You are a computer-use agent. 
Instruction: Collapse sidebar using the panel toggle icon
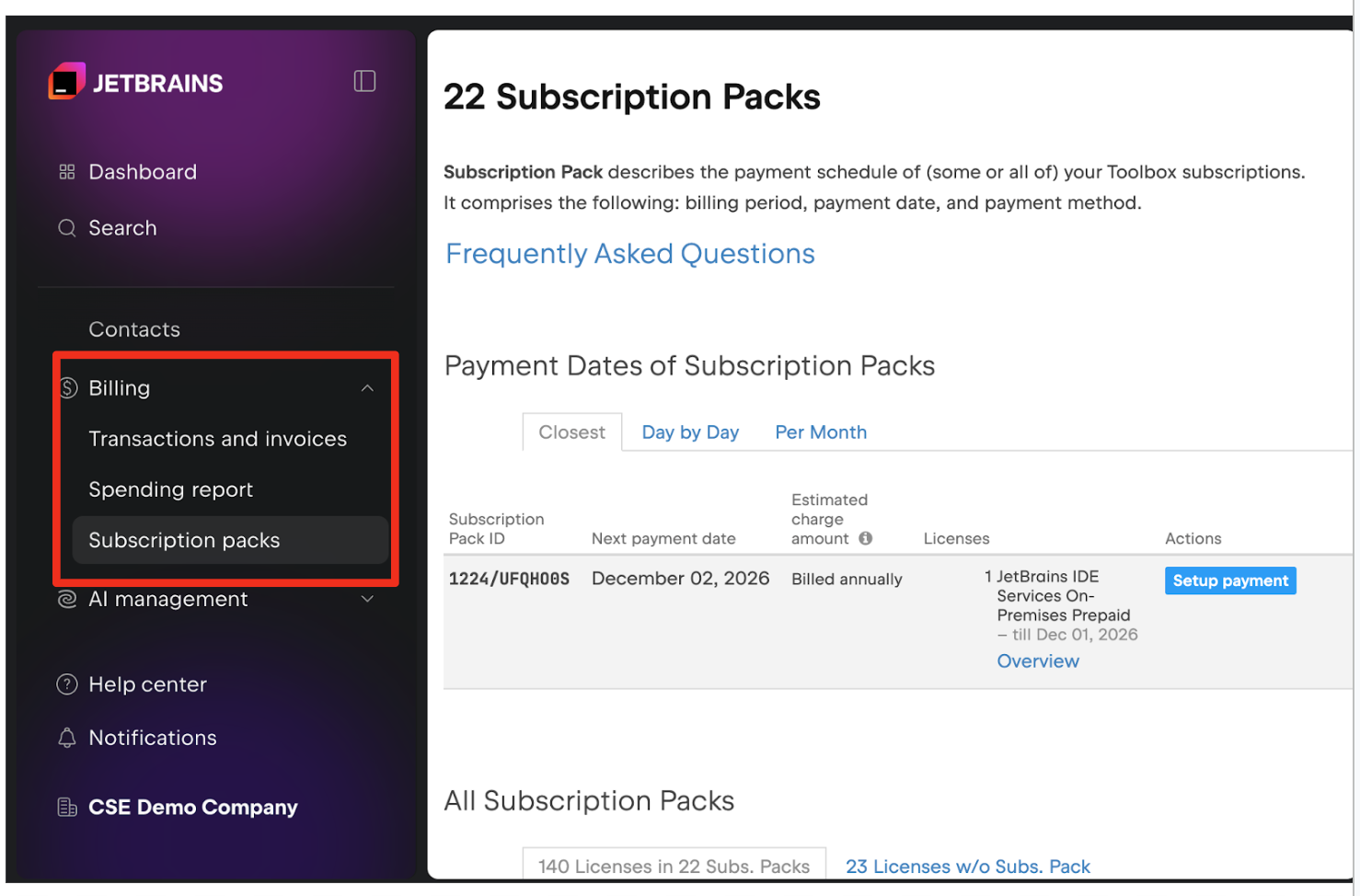tap(364, 81)
